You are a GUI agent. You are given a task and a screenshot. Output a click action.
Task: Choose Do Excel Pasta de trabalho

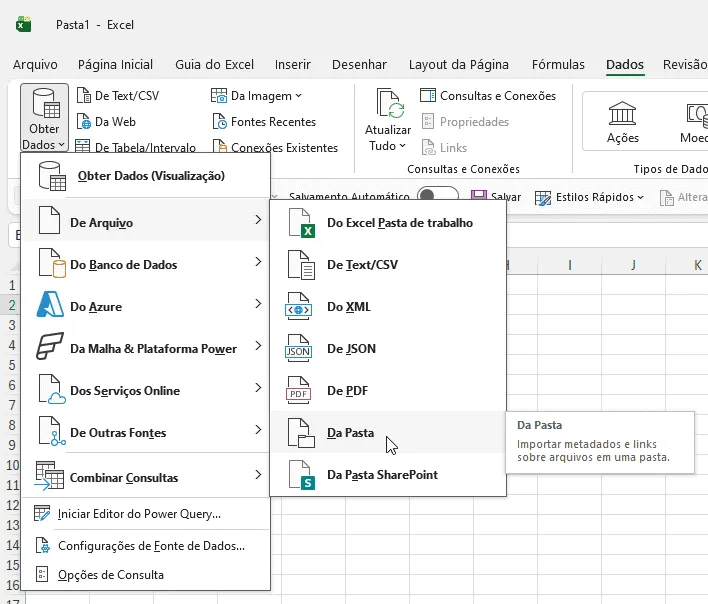[x=388, y=223]
